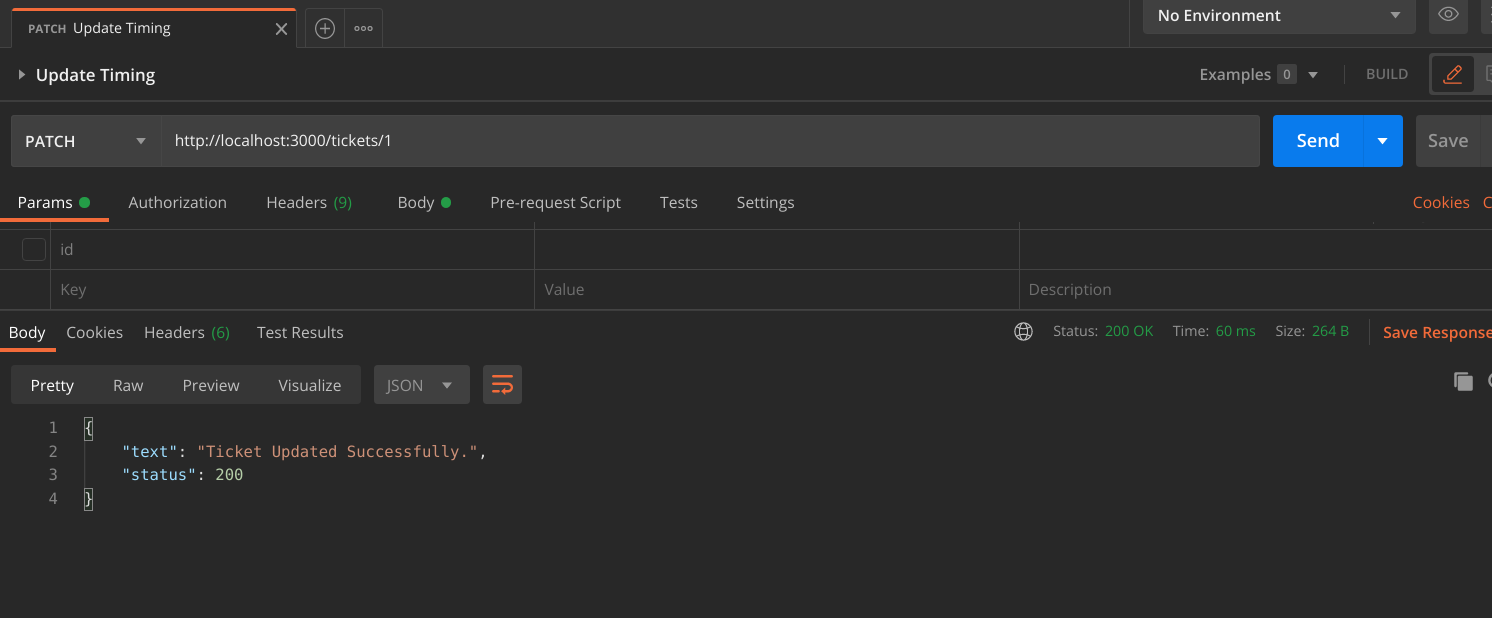Copy response with the copy icon
This screenshot has height=618, width=1492.
[x=1463, y=381]
